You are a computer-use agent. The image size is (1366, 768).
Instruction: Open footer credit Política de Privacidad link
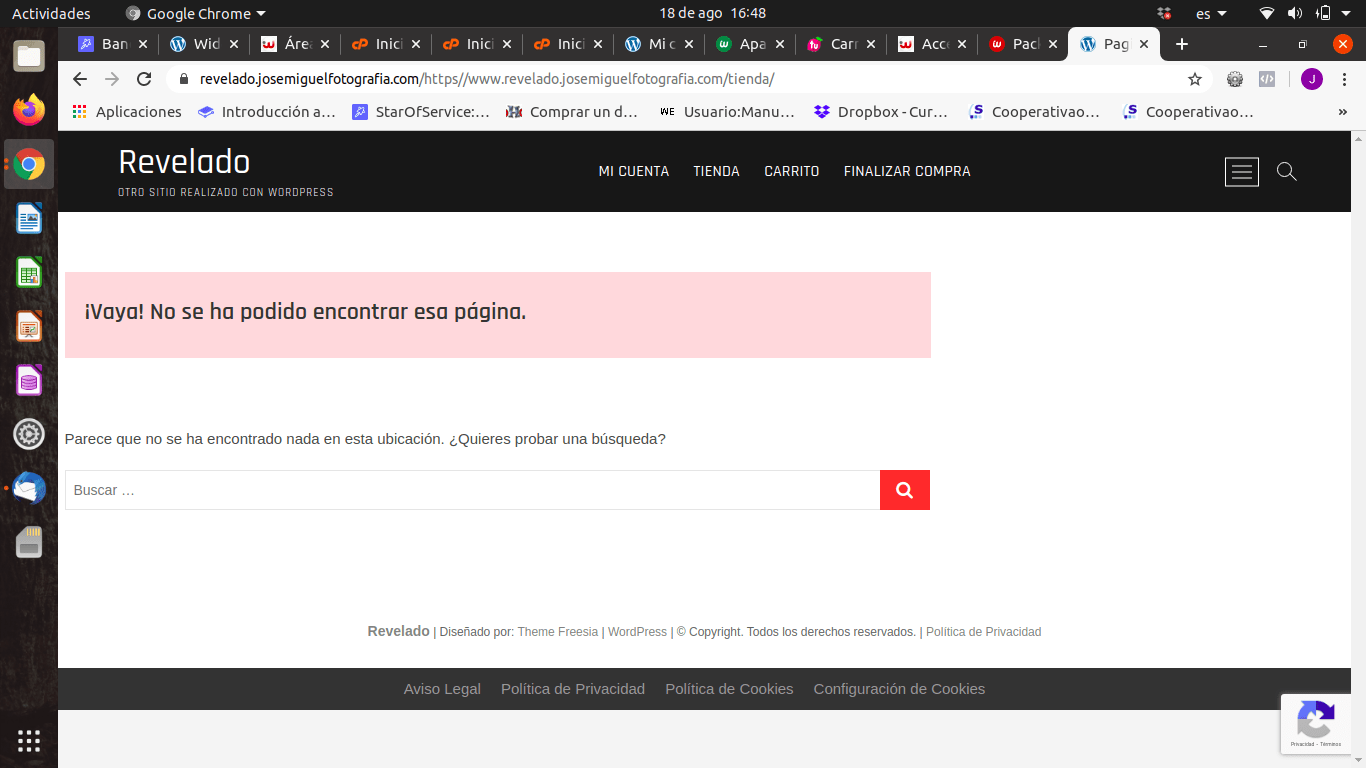coord(983,632)
